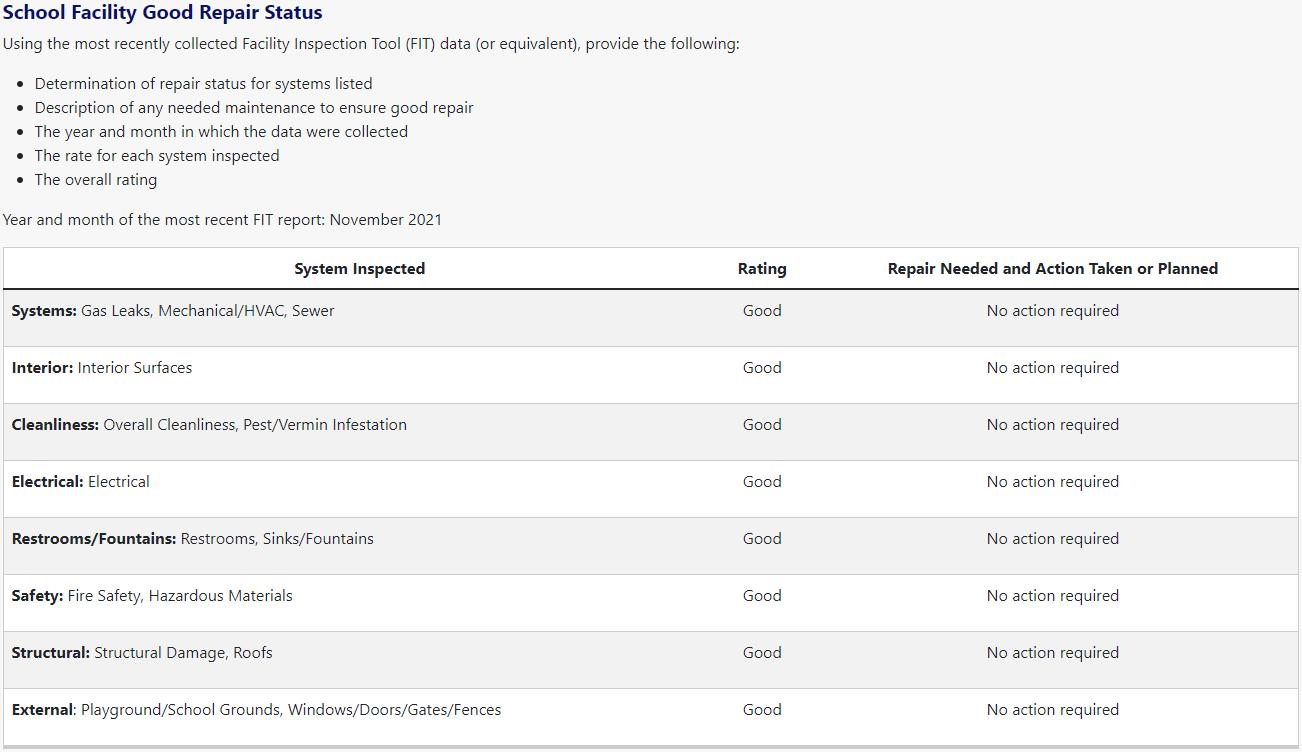Click the bullet about the overall rating

pyautogui.click(x=96, y=180)
